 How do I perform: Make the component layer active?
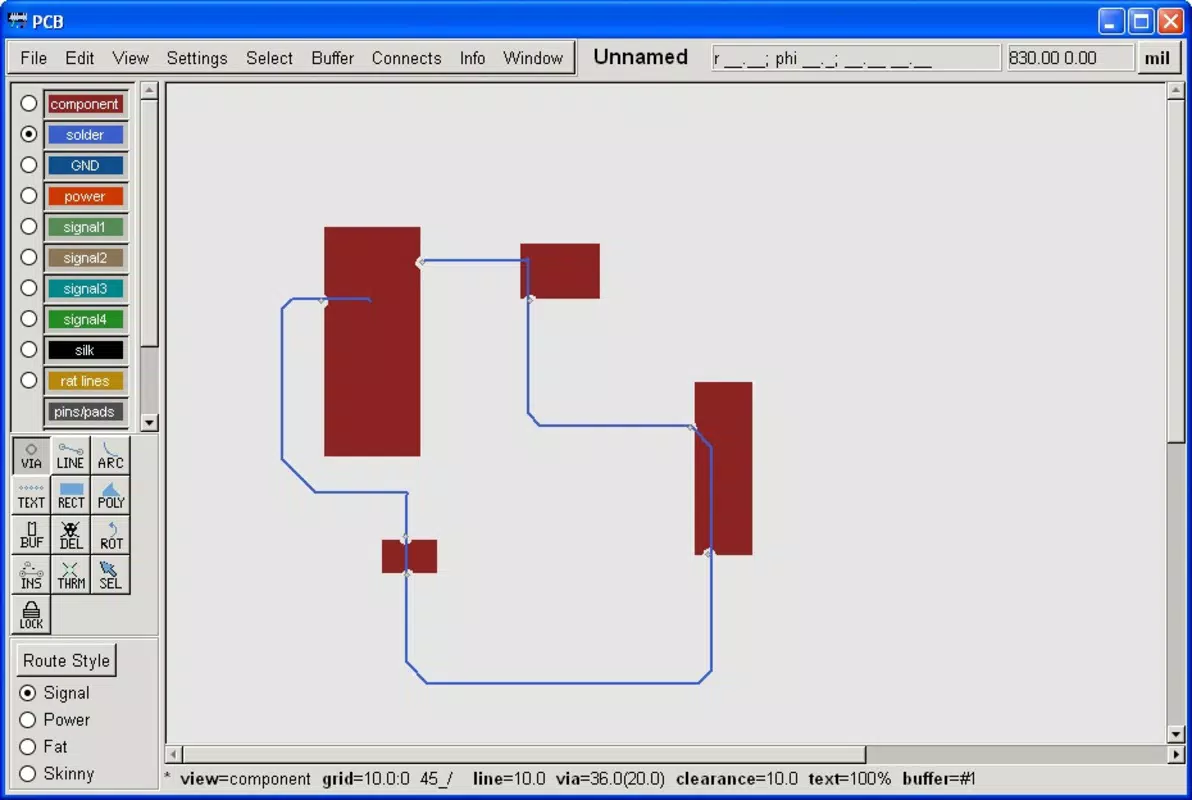point(29,103)
